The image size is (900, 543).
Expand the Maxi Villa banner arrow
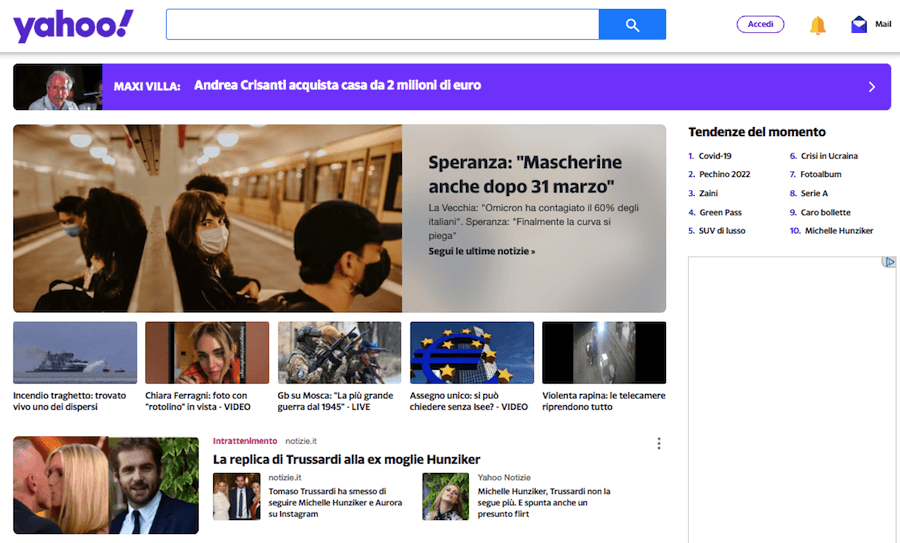coord(871,87)
